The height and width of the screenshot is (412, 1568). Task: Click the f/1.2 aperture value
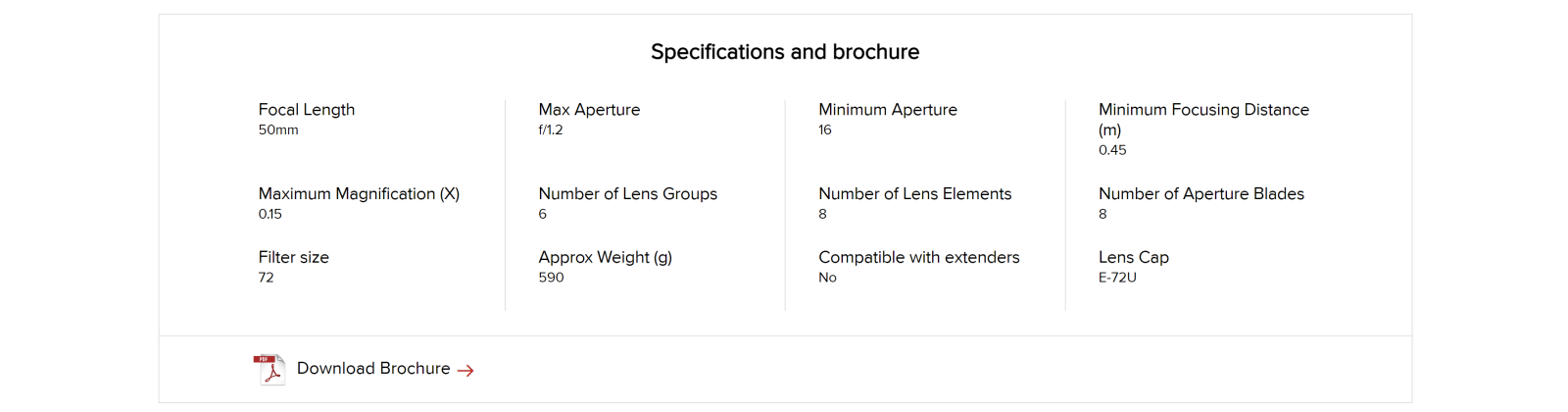coord(551,130)
